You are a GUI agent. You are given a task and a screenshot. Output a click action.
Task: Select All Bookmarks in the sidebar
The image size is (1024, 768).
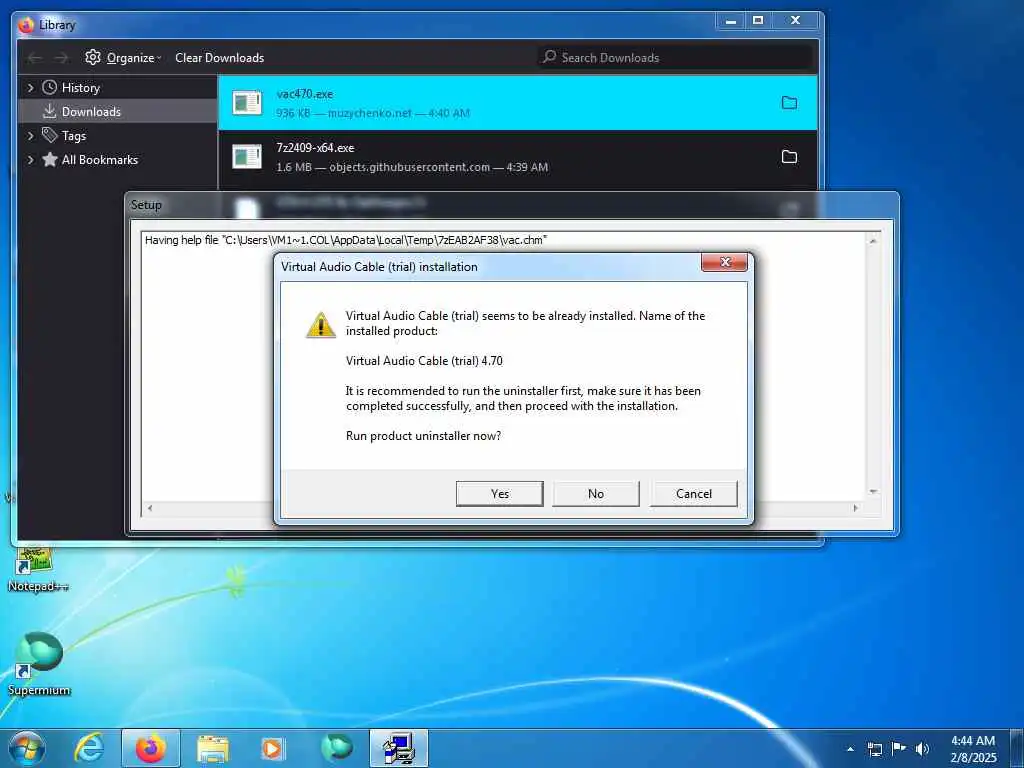[99, 159]
